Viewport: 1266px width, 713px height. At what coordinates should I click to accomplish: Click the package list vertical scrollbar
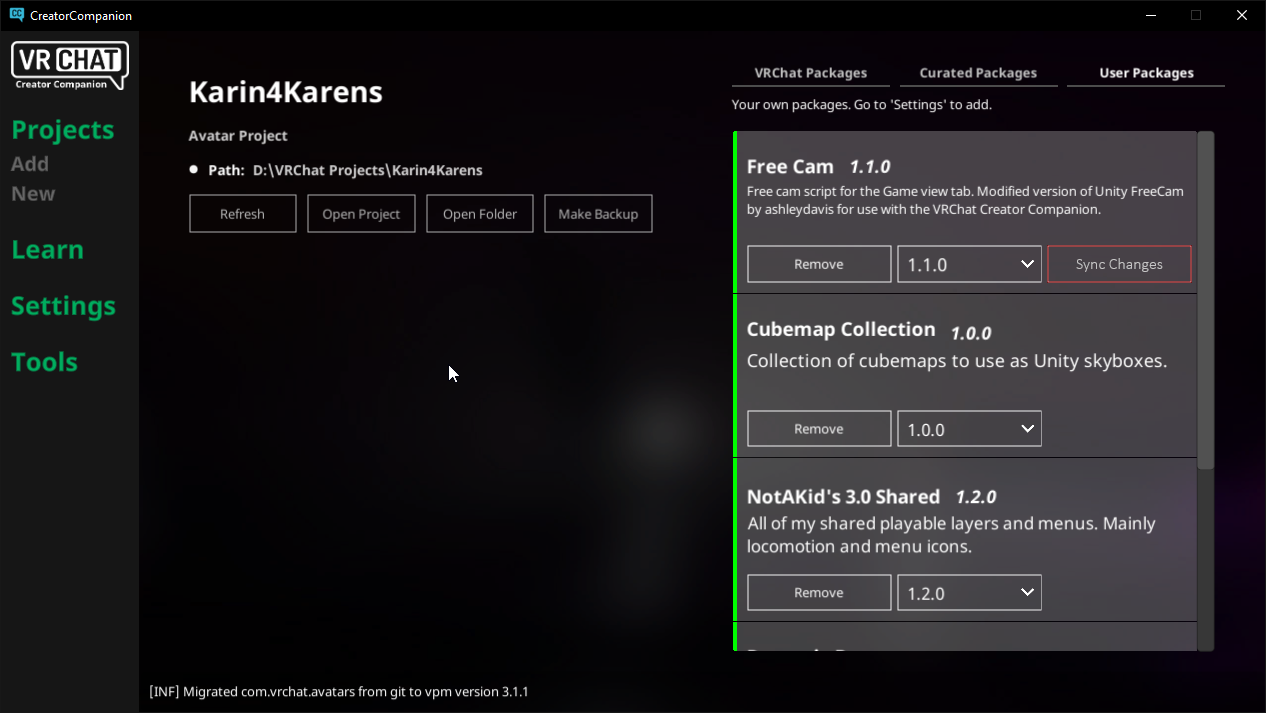click(1205, 300)
